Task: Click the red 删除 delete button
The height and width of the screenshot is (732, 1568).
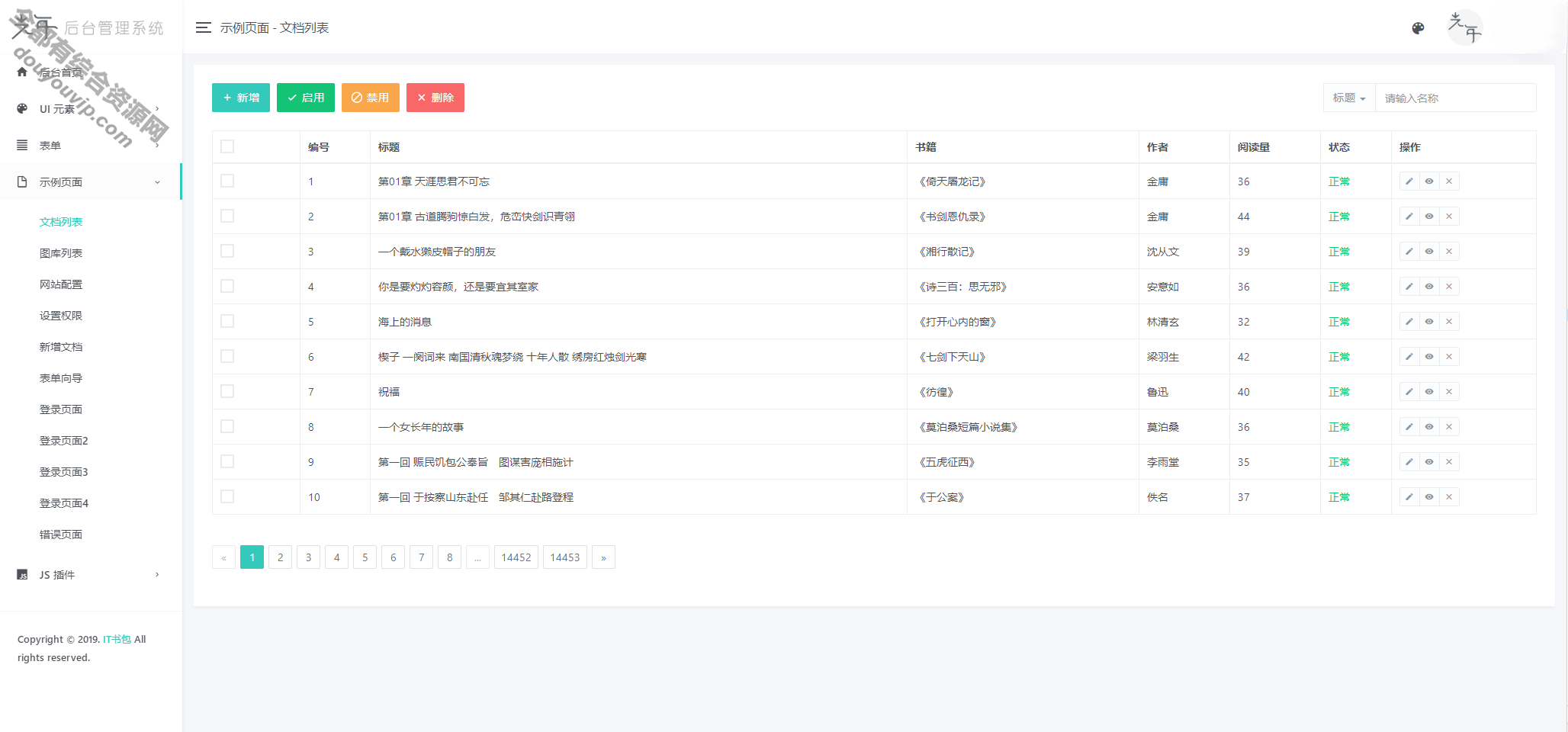Action: point(435,98)
